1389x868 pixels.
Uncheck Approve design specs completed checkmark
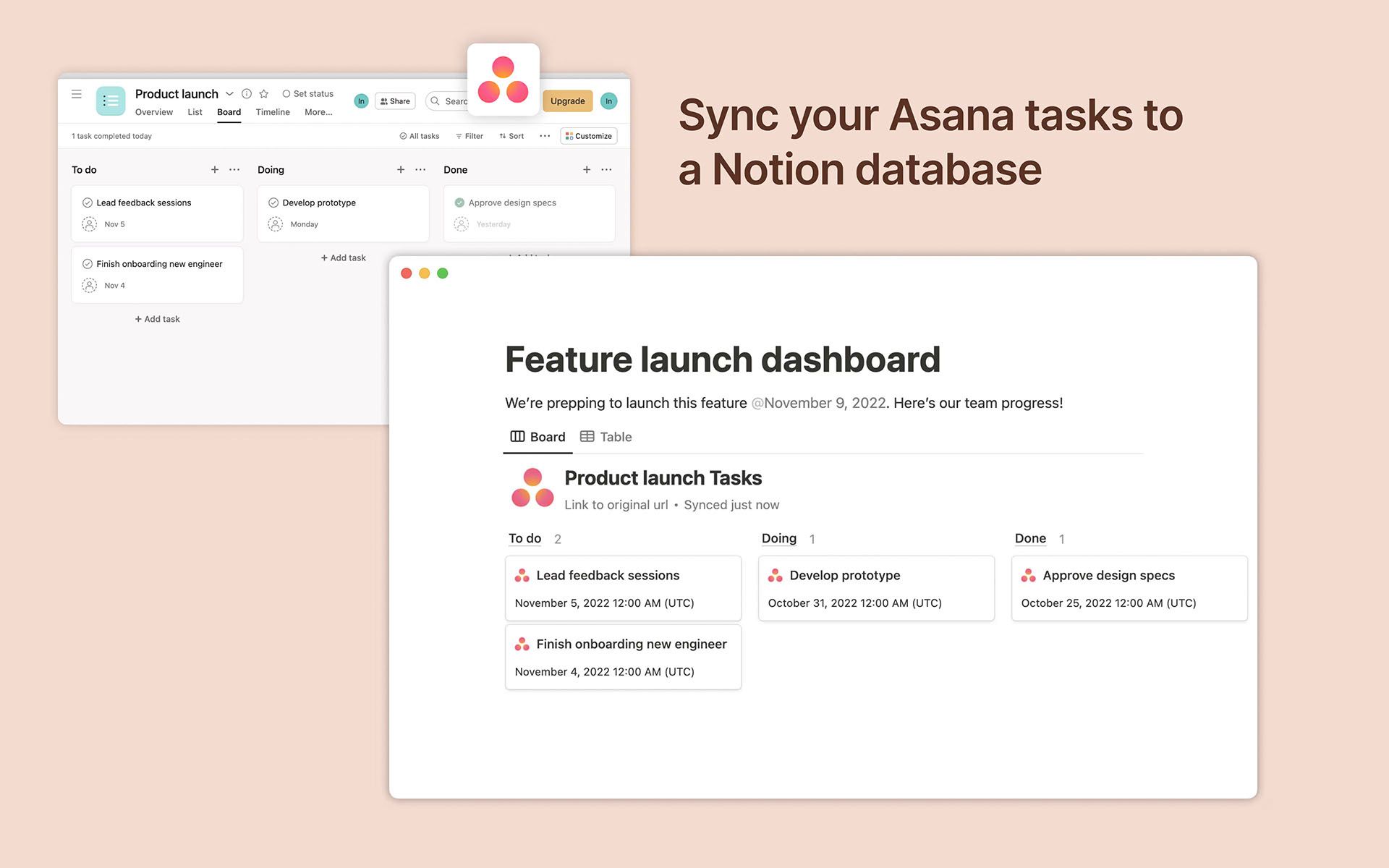pyautogui.click(x=459, y=203)
